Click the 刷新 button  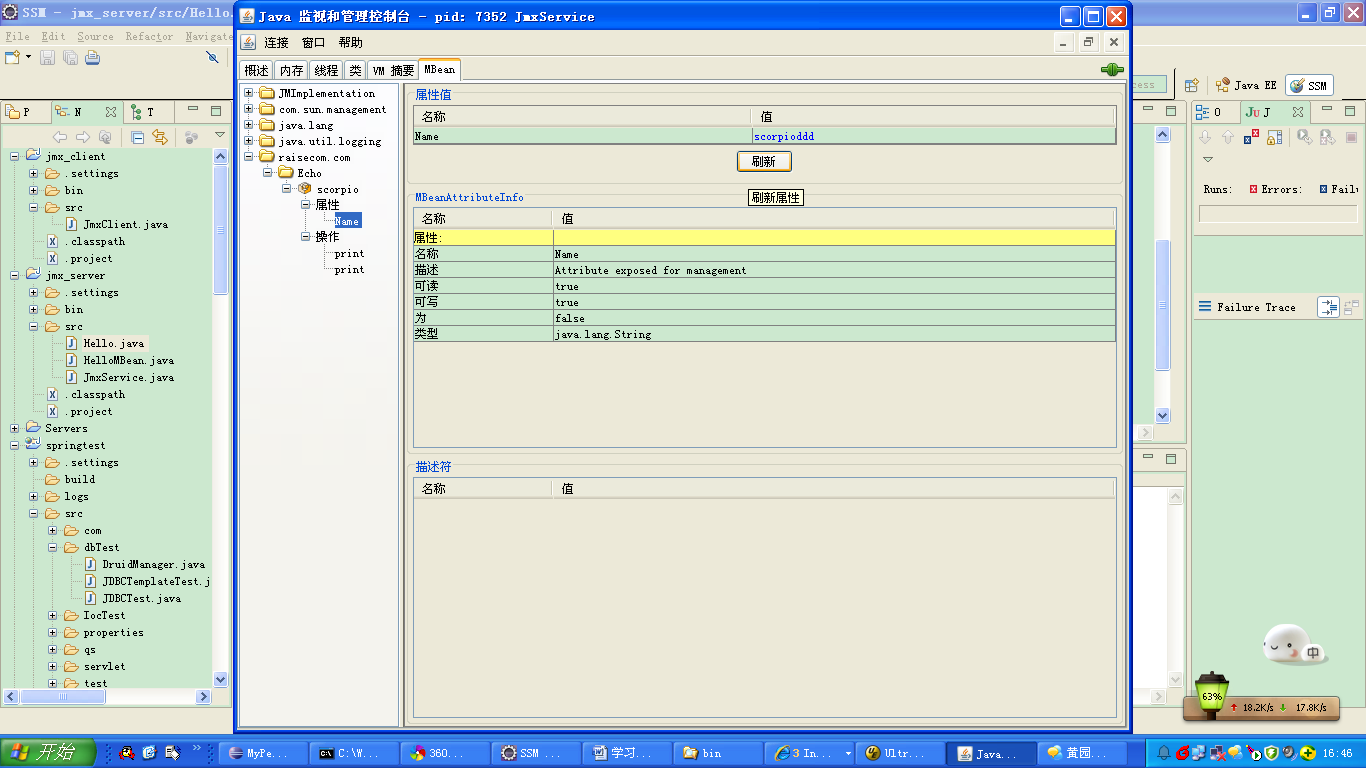pos(764,161)
